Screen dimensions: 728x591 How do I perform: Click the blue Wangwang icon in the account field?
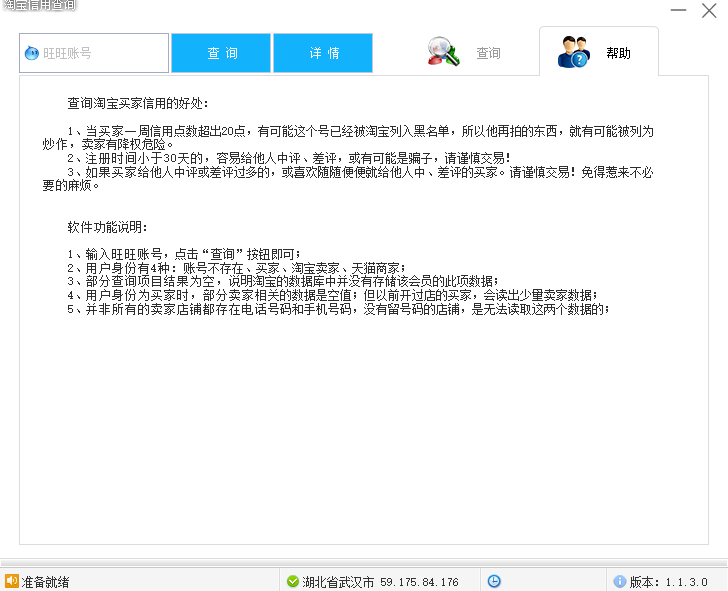point(31,53)
